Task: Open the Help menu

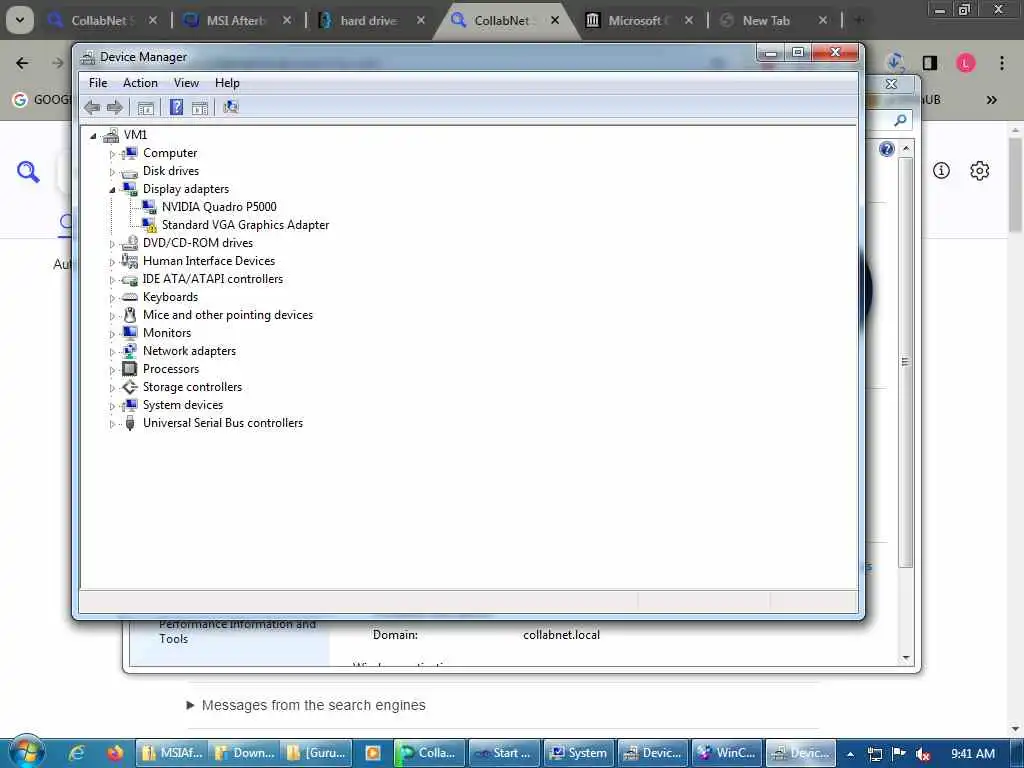Action: (x=227, y=83)
